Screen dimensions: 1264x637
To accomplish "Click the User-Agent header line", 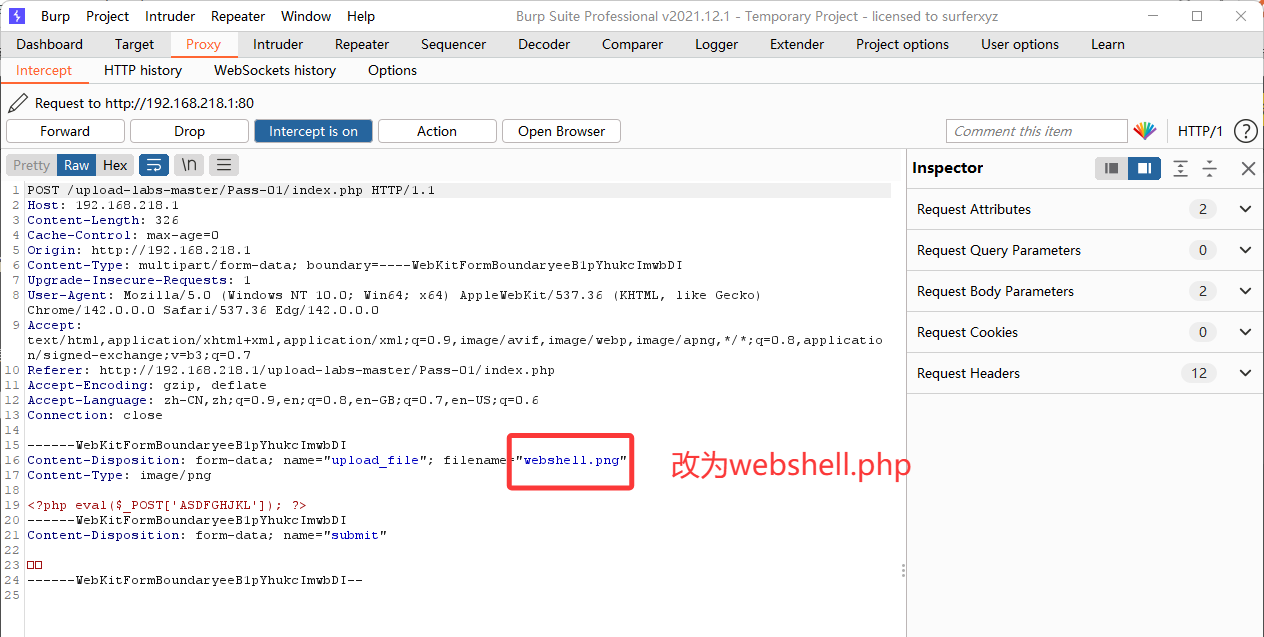I will (394, 302).
